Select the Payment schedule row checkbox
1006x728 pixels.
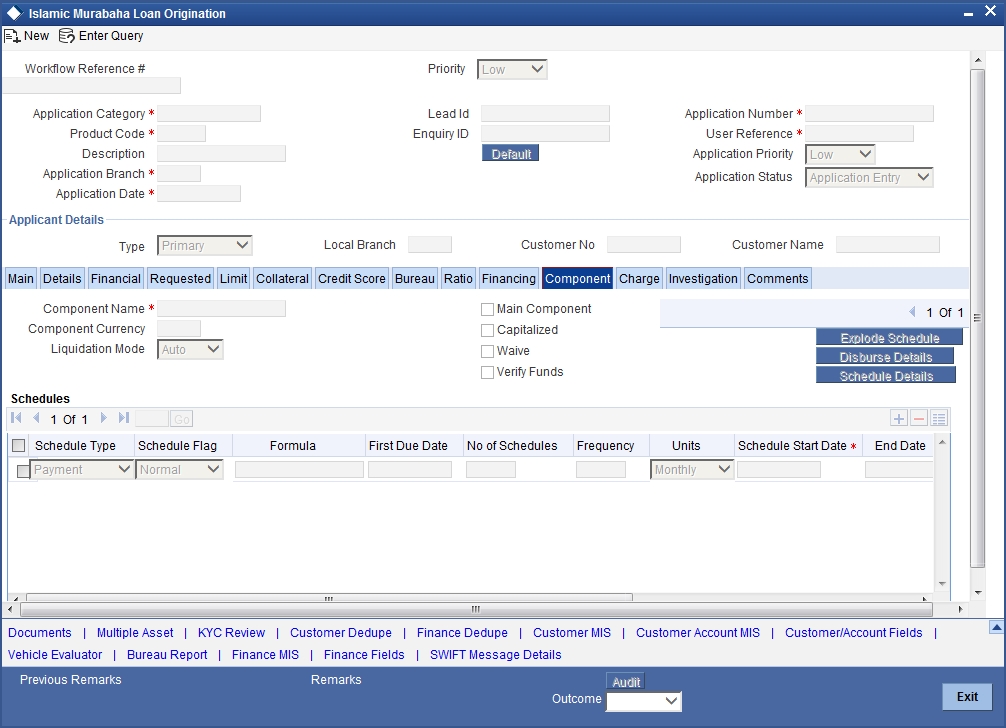coord(23,471)
